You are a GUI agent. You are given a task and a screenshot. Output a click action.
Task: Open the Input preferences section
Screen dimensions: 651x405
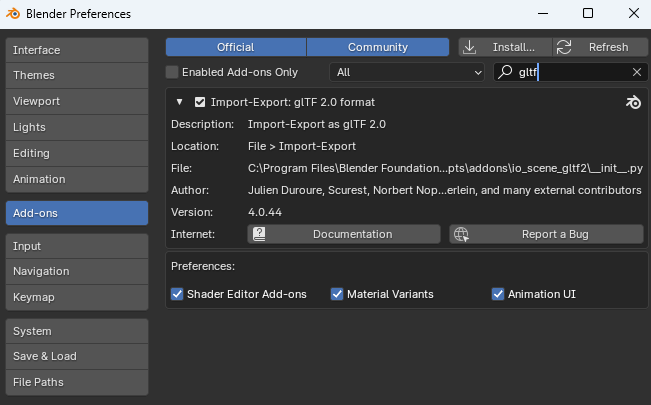[x=77, y=246]
